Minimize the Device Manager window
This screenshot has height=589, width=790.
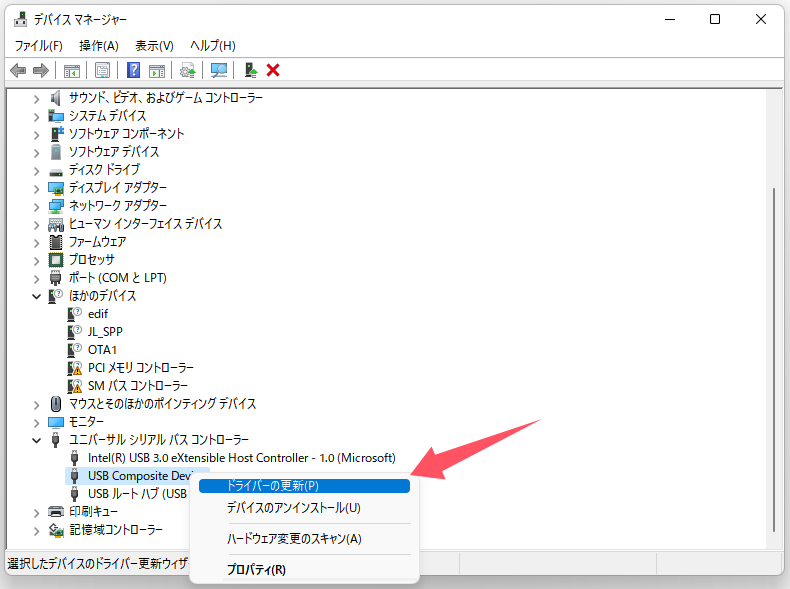pyautogui.click(x=670, y=19)
